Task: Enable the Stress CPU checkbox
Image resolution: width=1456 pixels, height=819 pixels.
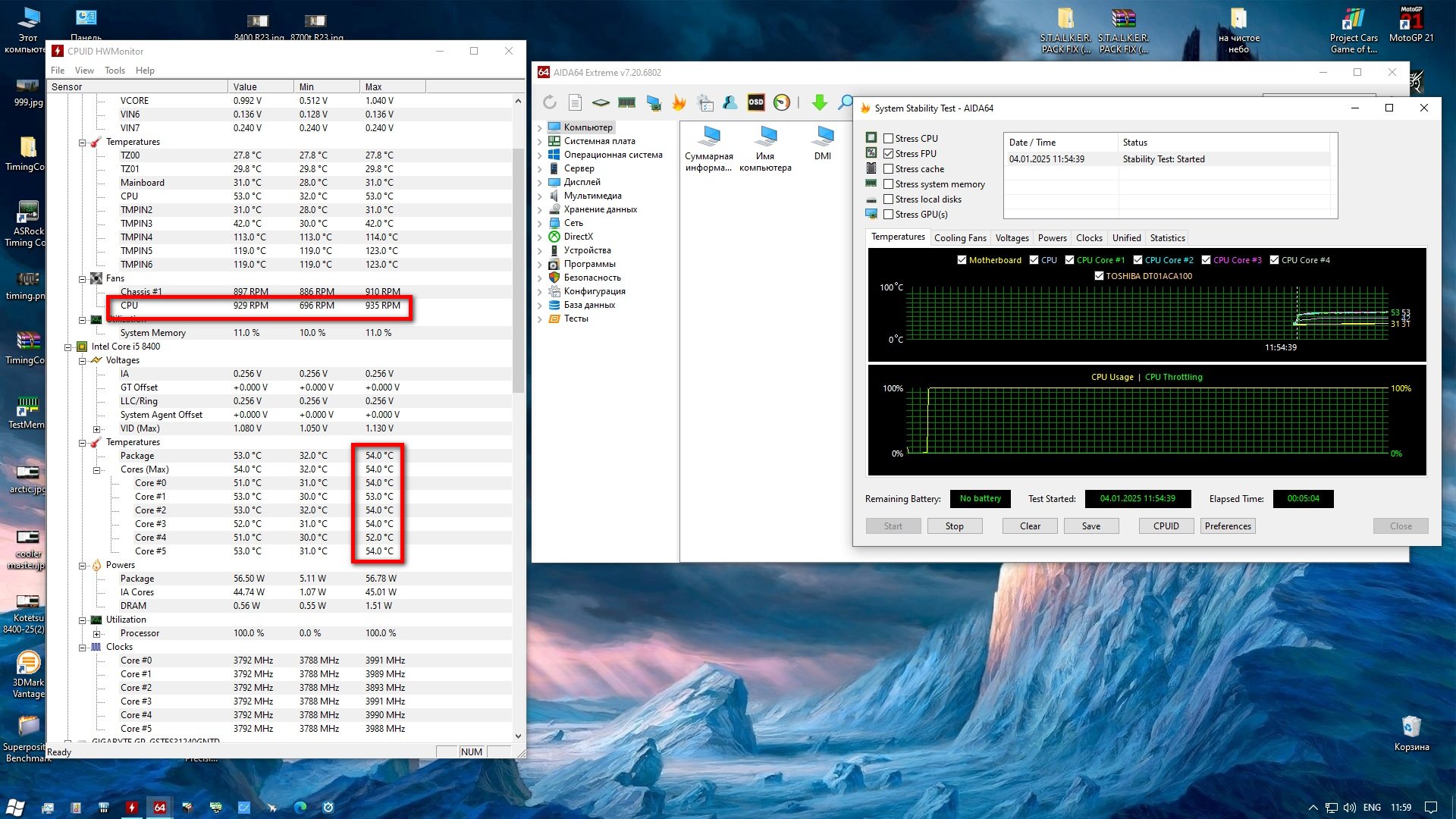Action: click(888, 139)
